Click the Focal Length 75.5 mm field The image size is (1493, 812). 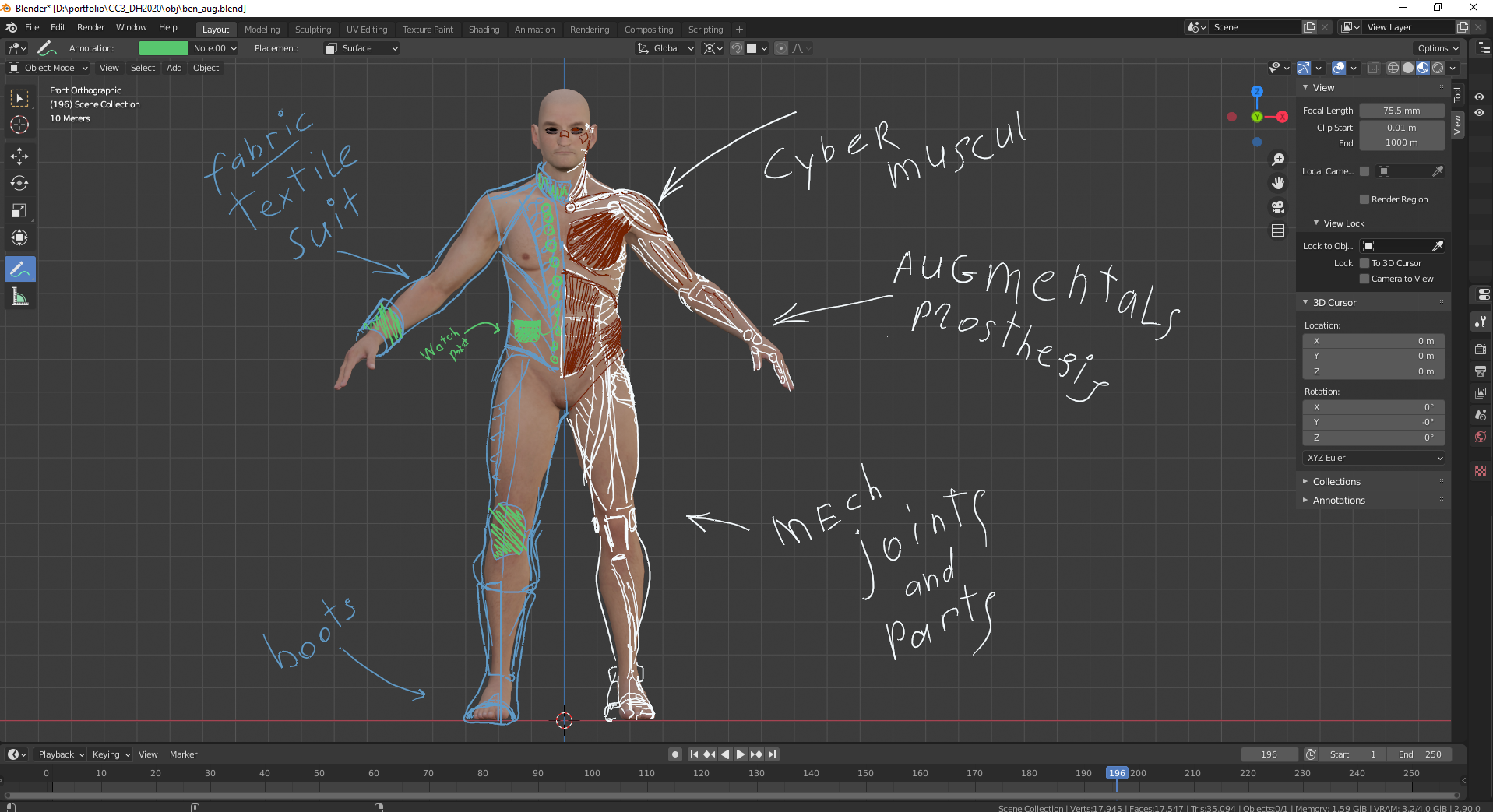(1402, 111)
